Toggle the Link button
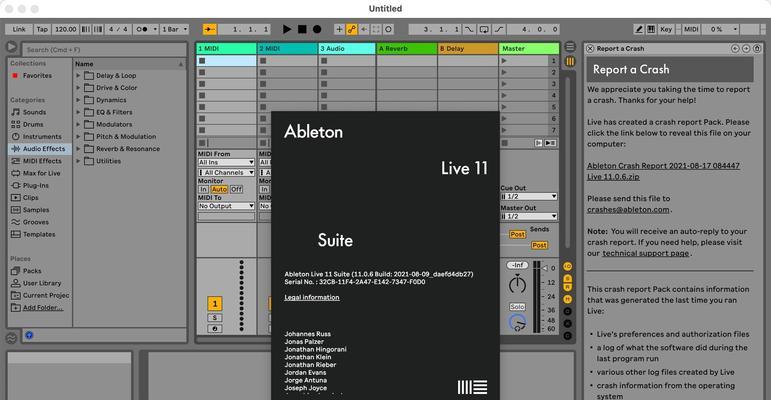 pos(19,30)
